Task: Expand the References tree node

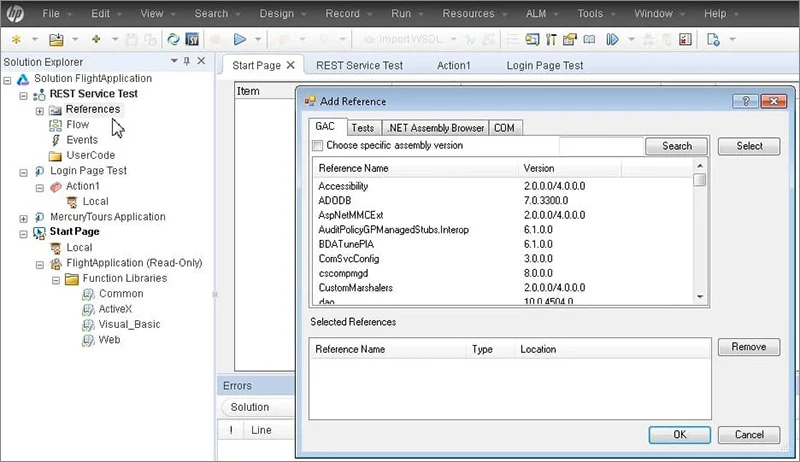Action: (x=40, y=111)
